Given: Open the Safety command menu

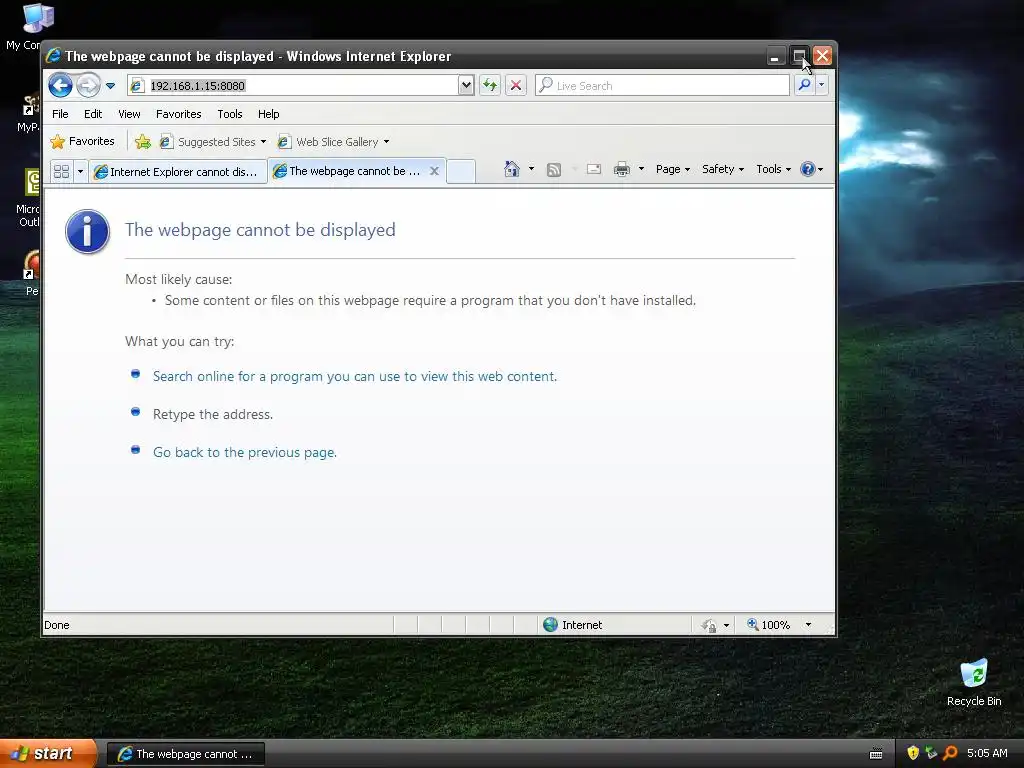Looking at the screenshot, I should [x=722, y=169].
